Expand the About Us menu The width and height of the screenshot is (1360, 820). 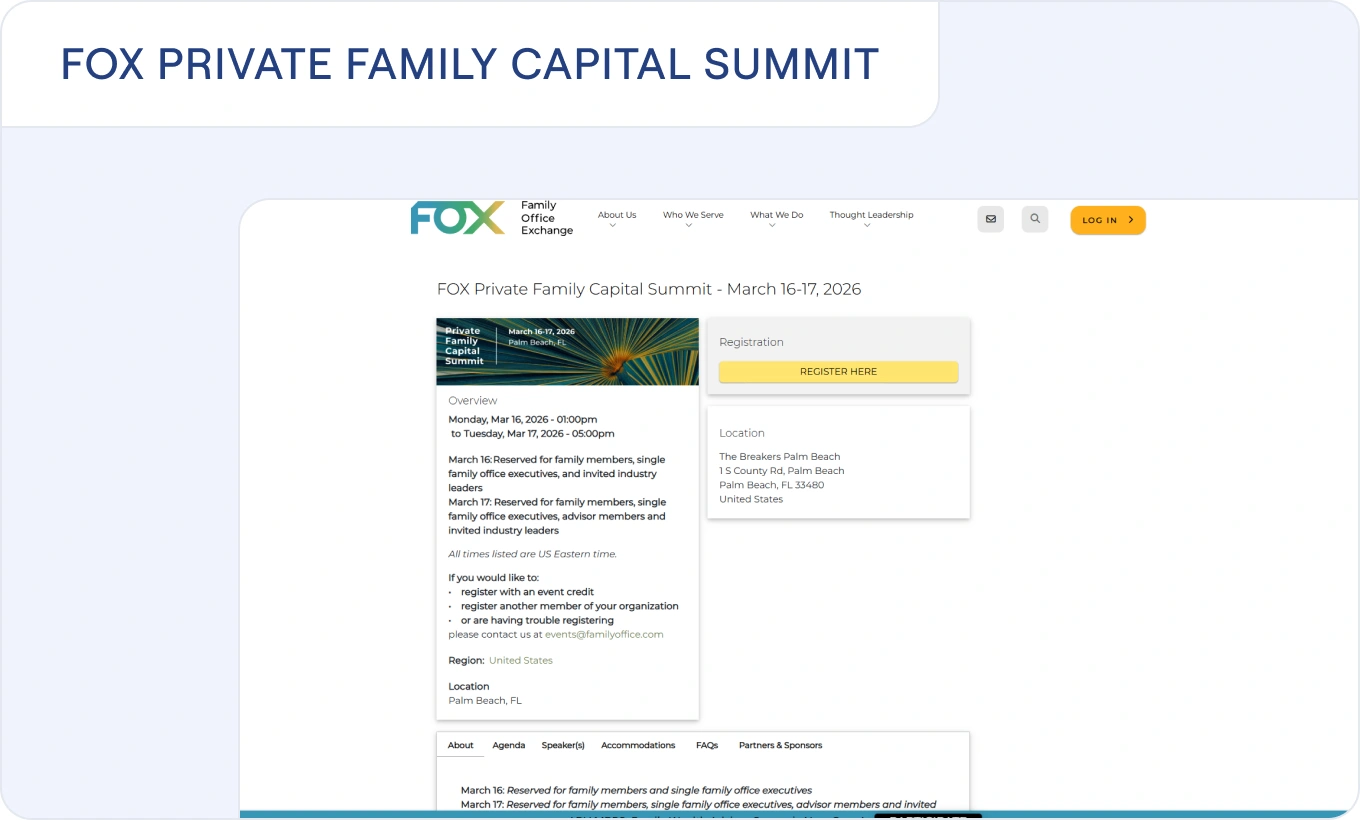pos(617,219)
